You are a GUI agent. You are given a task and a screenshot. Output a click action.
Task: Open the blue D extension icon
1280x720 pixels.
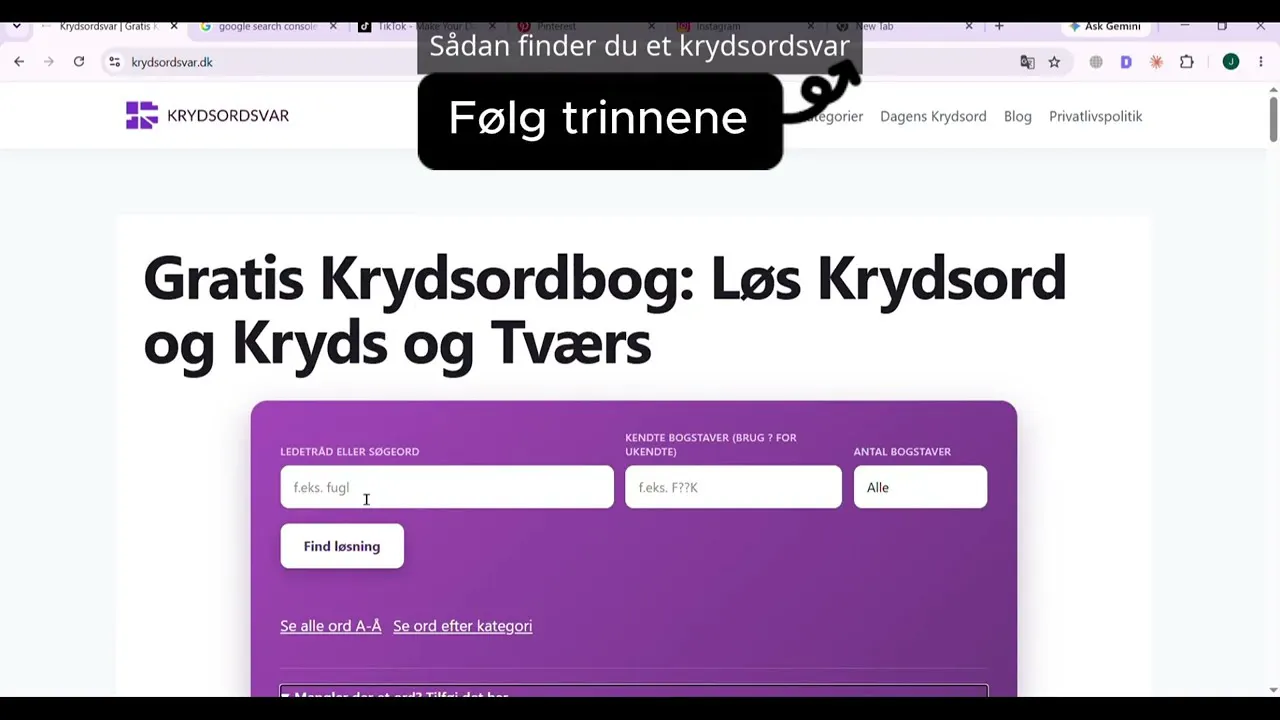click(x=1126, y=62)
